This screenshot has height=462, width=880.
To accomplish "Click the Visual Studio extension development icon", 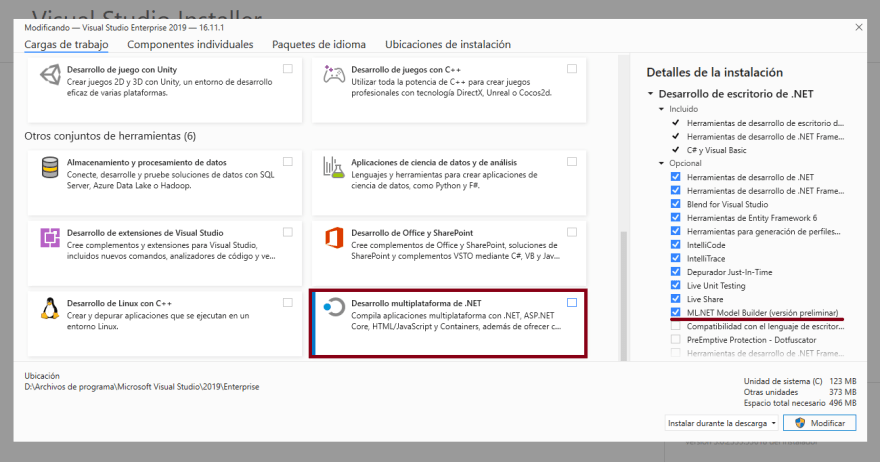I will coord(50,238).
